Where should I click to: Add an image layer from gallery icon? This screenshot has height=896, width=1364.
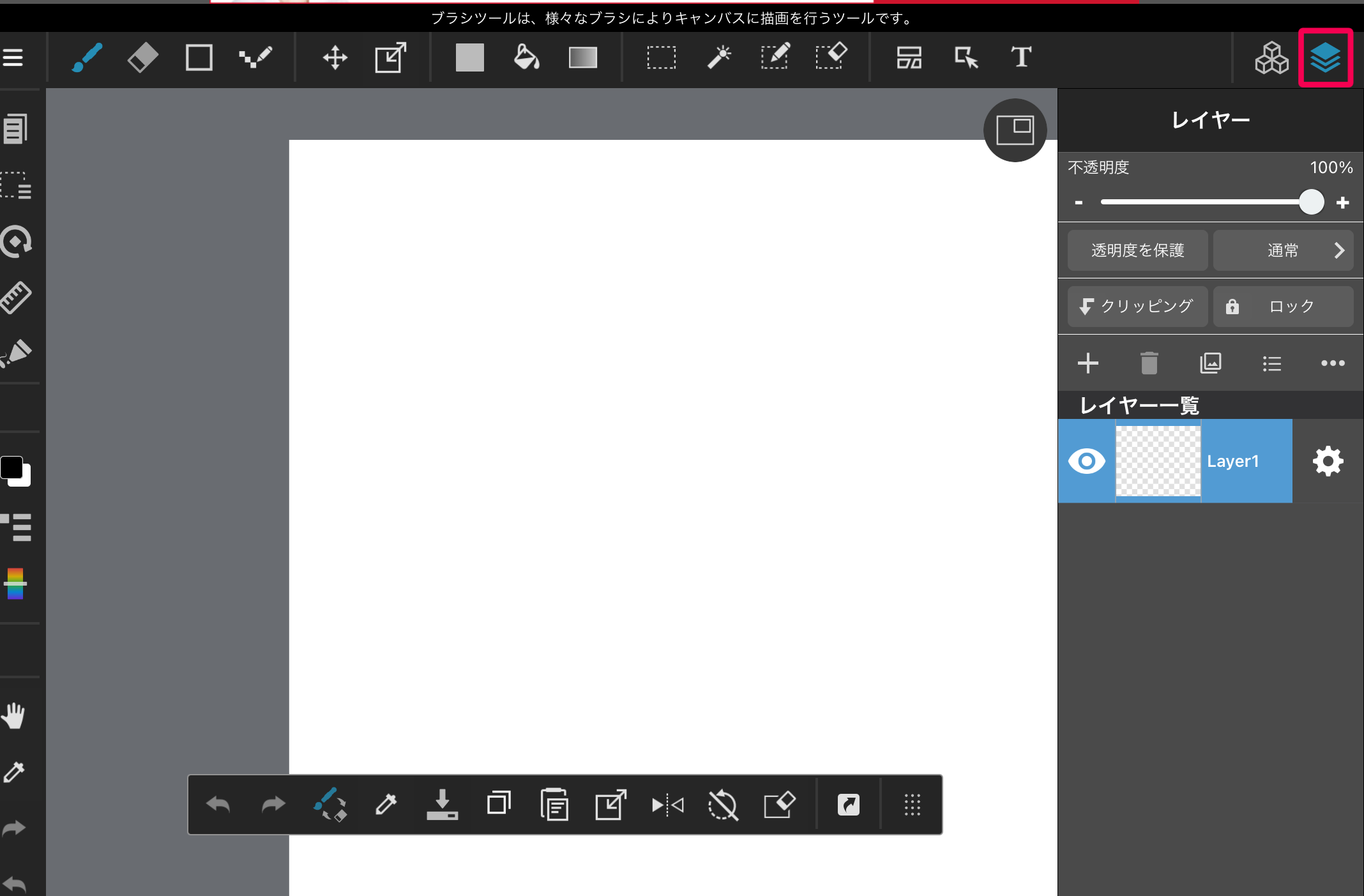tap(1210, 363)
